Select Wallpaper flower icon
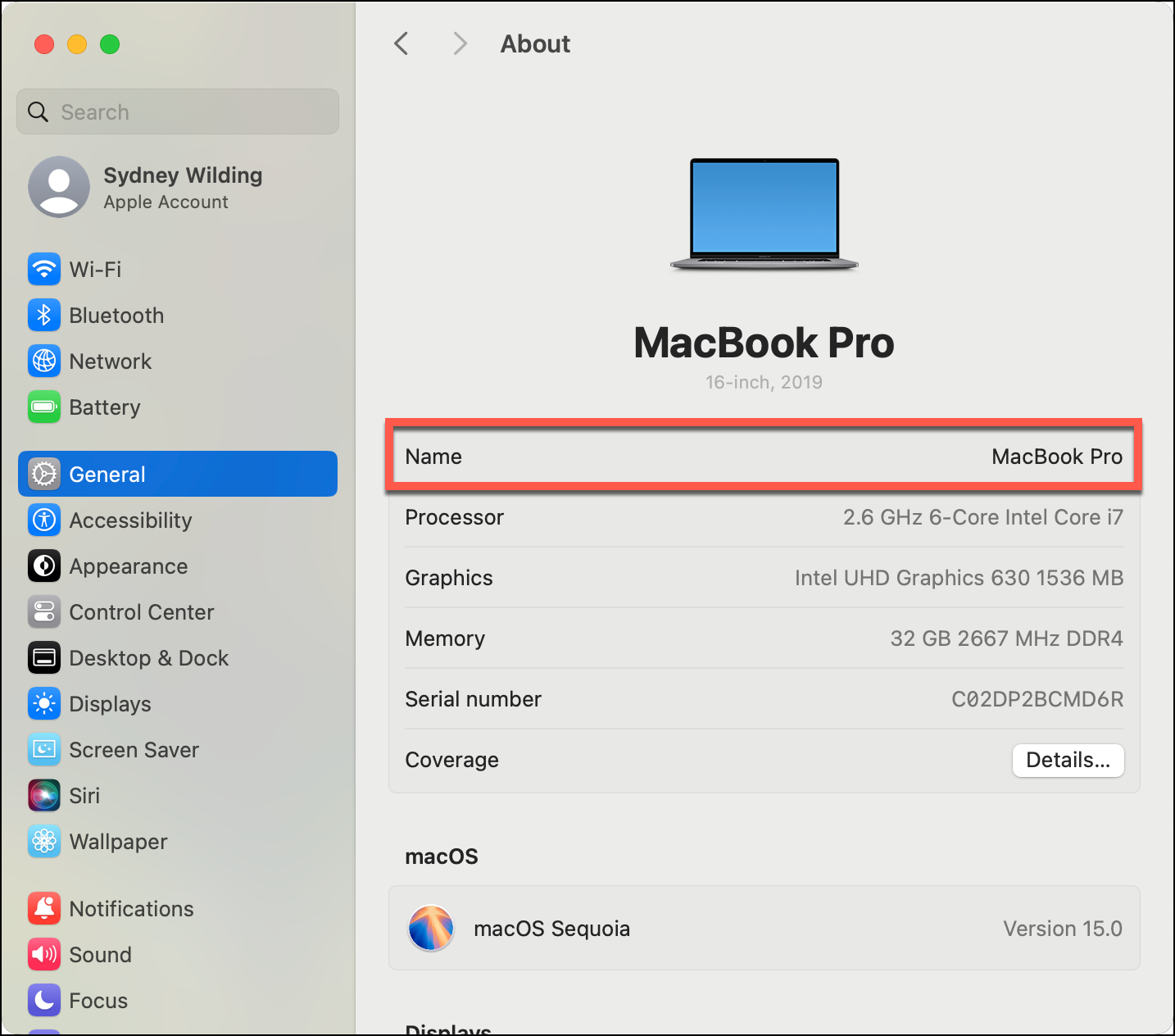The height and width of the screenshot is (1036, 1175). (44, 841)
